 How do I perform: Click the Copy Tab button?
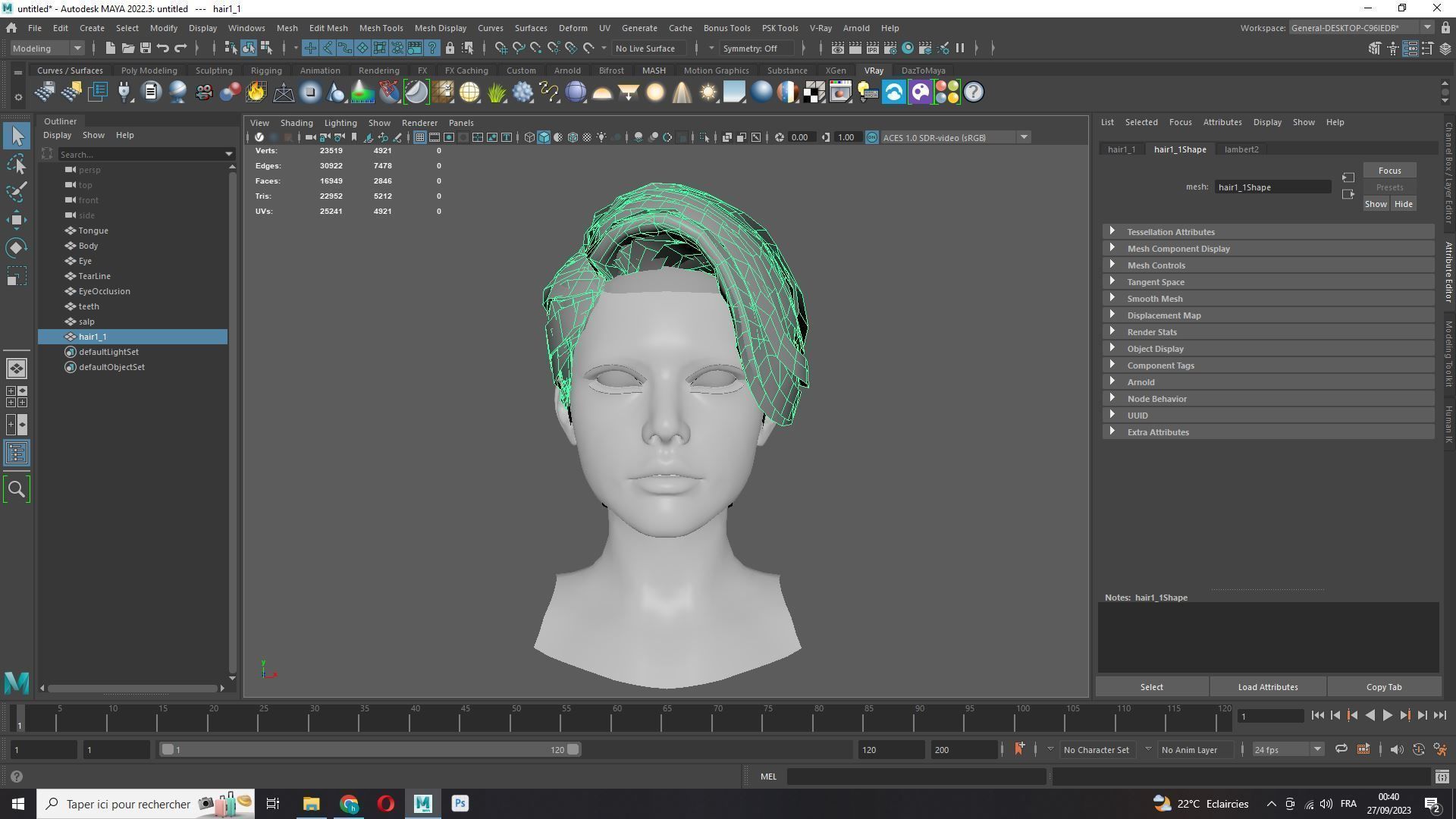click(x=1383, y=687)
